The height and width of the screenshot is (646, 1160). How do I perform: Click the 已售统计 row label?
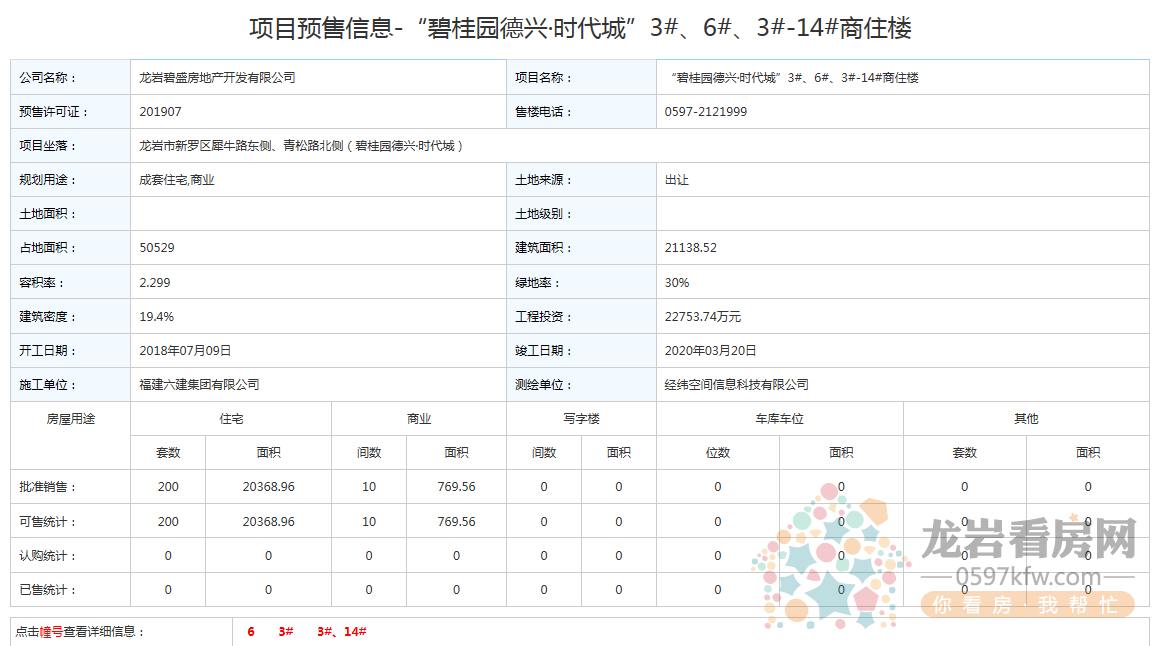click(x=47, y=590)
